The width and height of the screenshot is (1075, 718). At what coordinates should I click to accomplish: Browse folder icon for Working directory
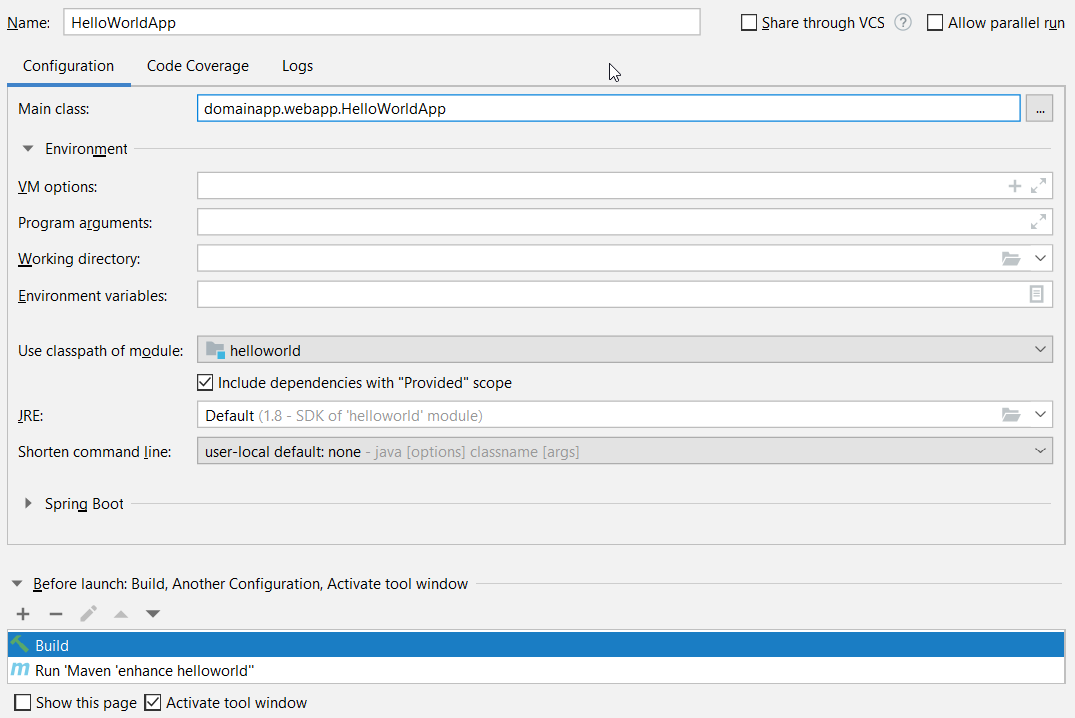1011,259
